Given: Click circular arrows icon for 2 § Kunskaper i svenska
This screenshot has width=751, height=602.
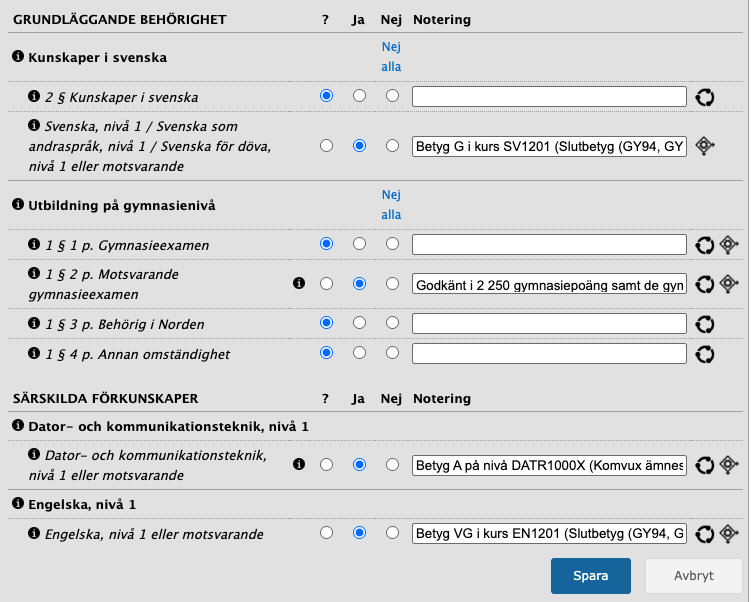Looking at the screenshot, I should 705,96.
